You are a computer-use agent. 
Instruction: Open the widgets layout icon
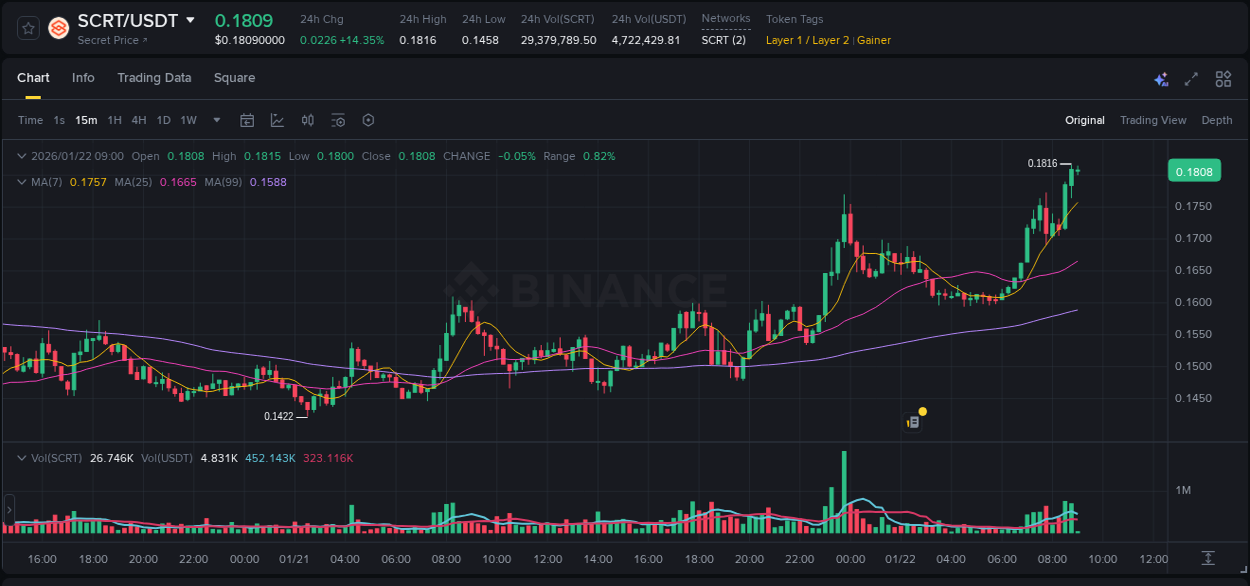point(1223,78)
